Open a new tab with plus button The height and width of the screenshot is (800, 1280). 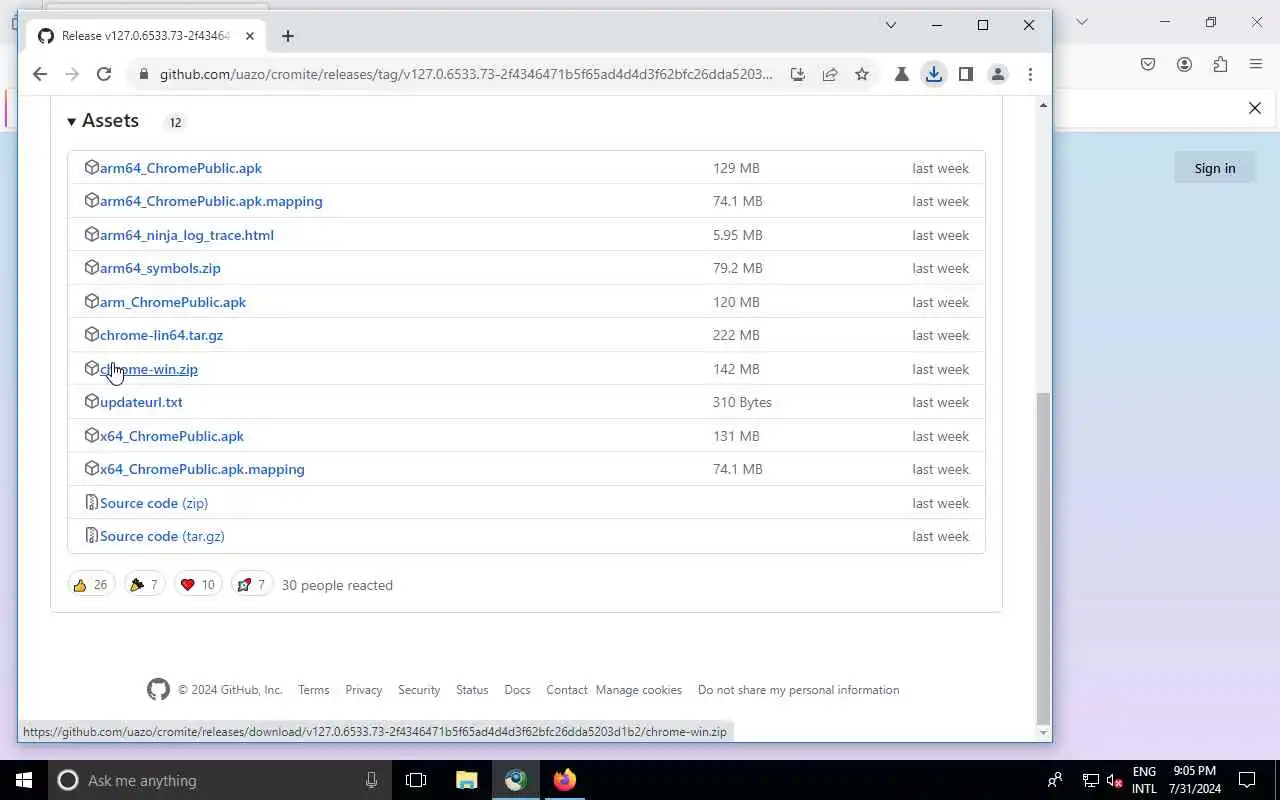pyautogui.click(x=288, y=36)
